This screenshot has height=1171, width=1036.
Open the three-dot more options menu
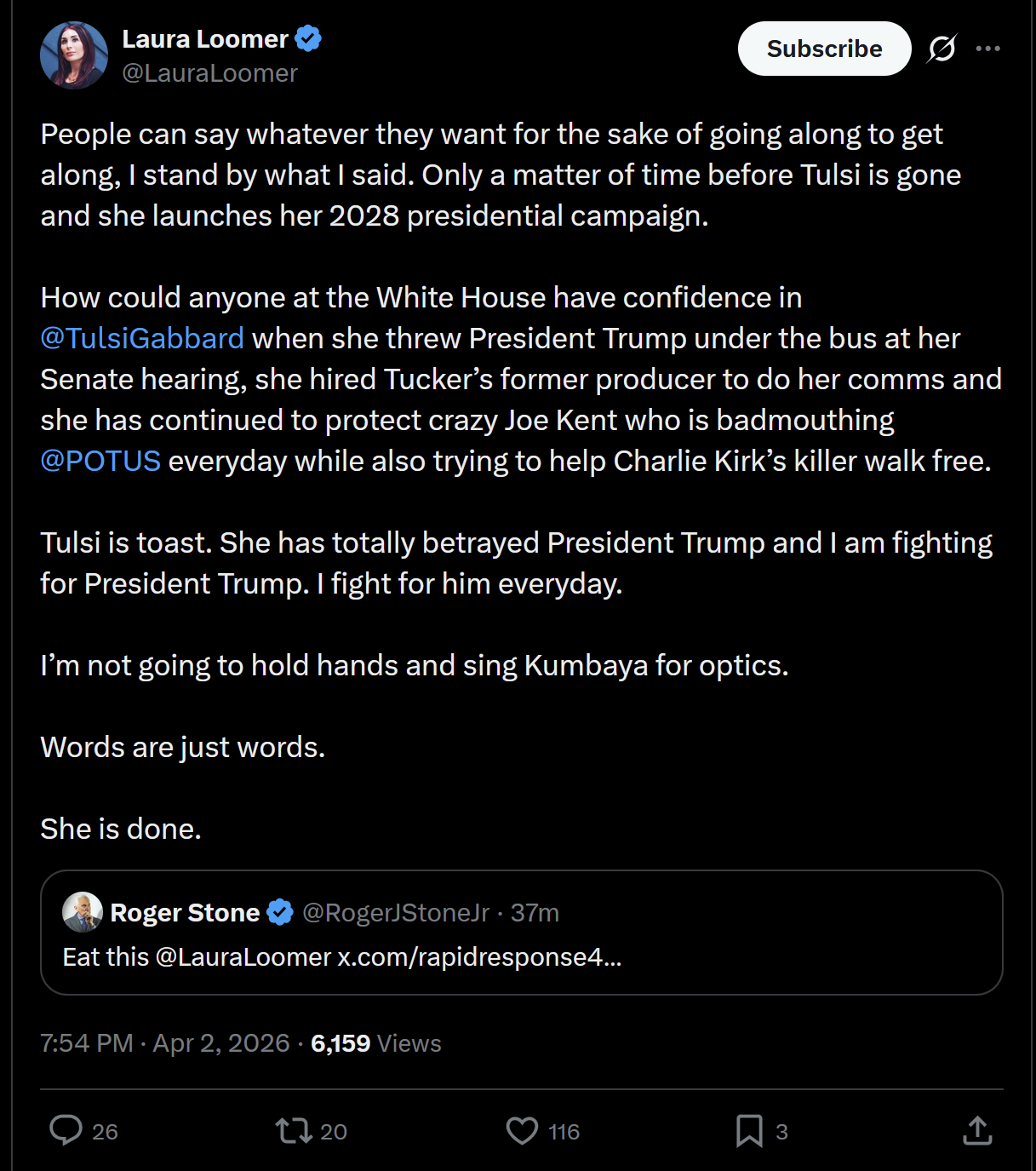[x=987, y=49]
